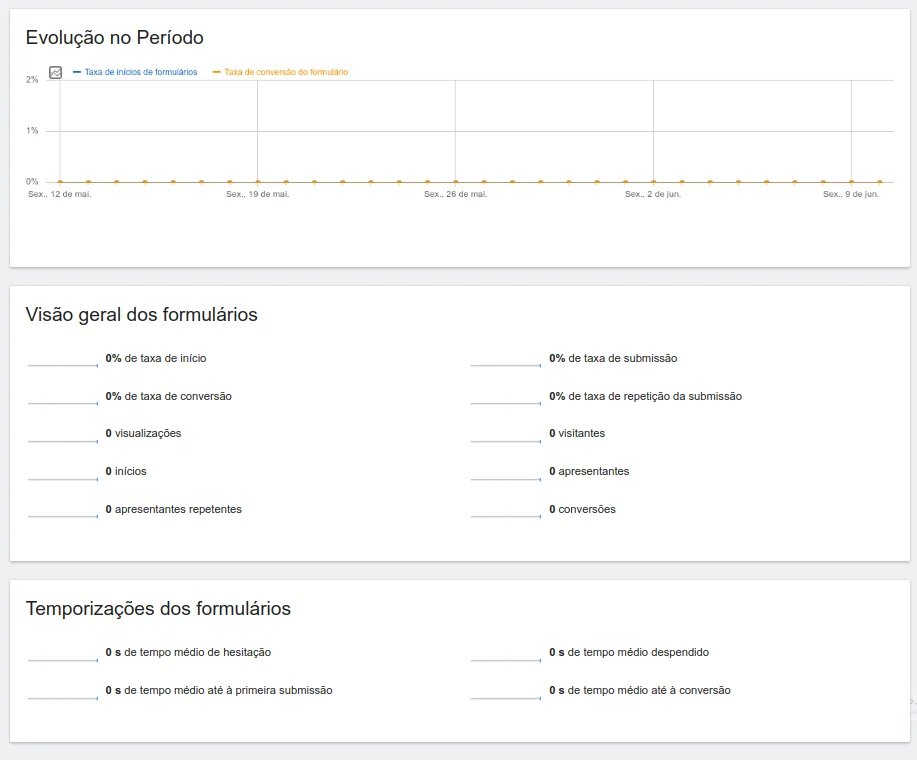Click the sparkline beside 'taxa de submissão'
Screen dimensions: 917x760
[x=506, y=362]
